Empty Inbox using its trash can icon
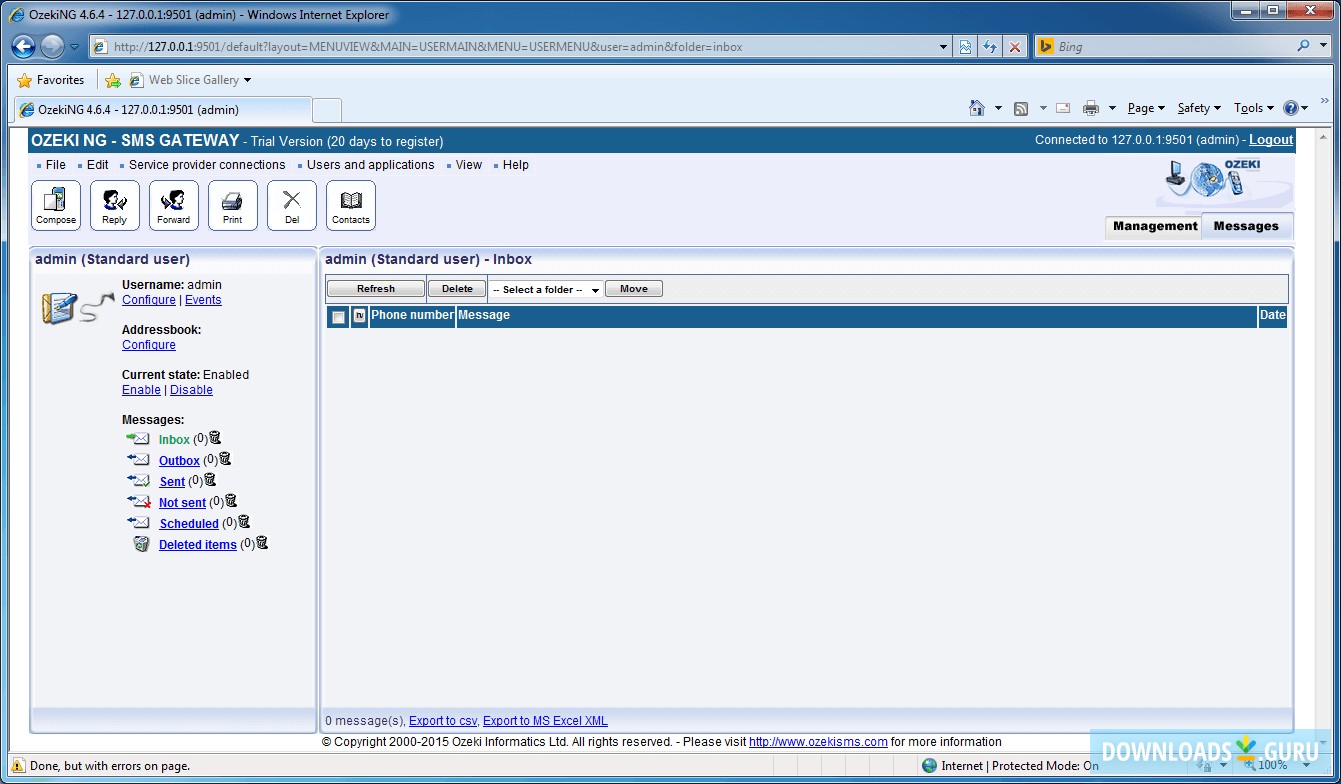Image resolution: width=1341 pixels, height=784 pixels. (x=215, y=438)
